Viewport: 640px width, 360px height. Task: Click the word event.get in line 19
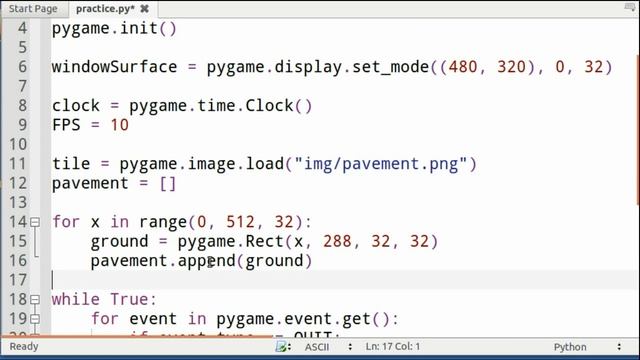327,319
